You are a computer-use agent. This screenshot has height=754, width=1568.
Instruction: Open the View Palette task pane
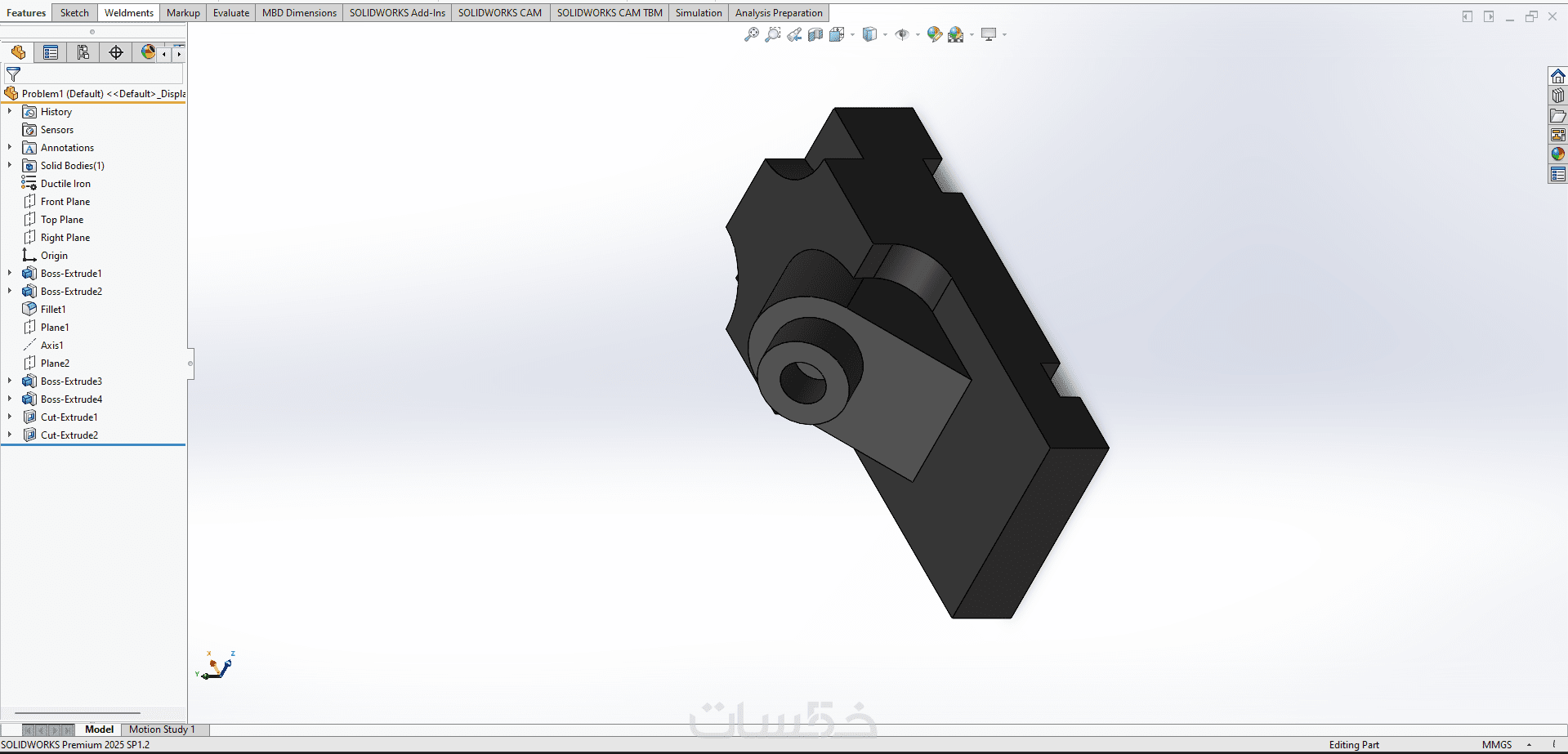click(x=1558, y=135)
